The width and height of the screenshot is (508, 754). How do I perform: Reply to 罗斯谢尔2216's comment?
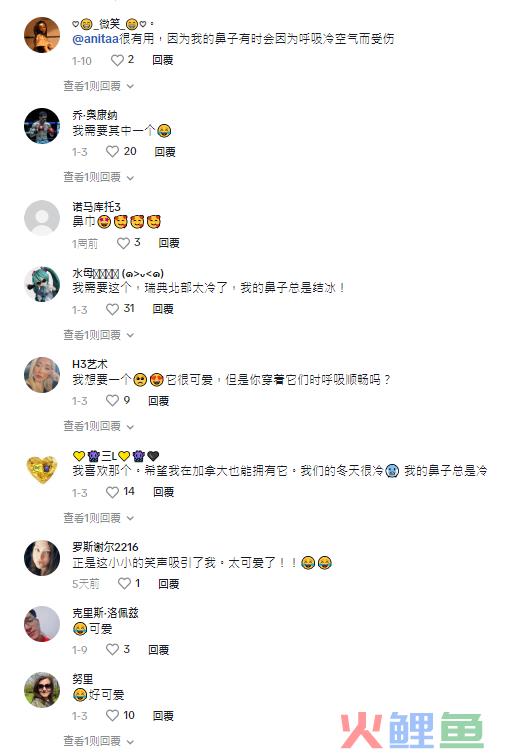click(169, 583)
